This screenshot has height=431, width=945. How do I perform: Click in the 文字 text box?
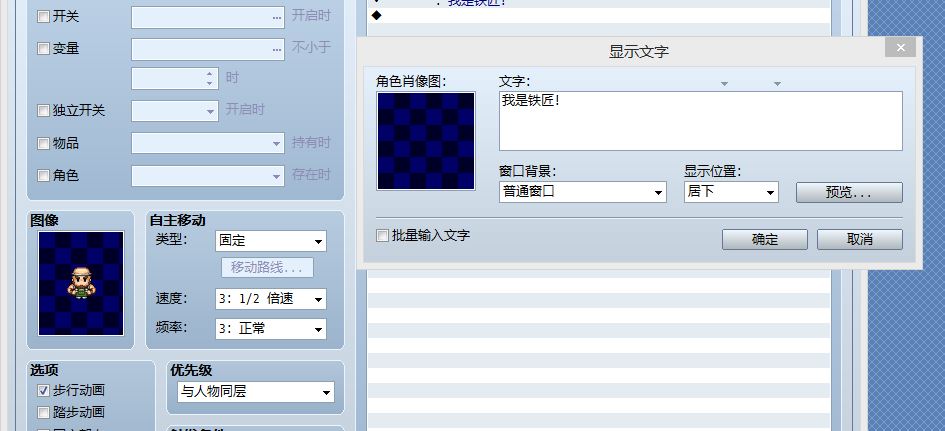click(x=701, y=121)
